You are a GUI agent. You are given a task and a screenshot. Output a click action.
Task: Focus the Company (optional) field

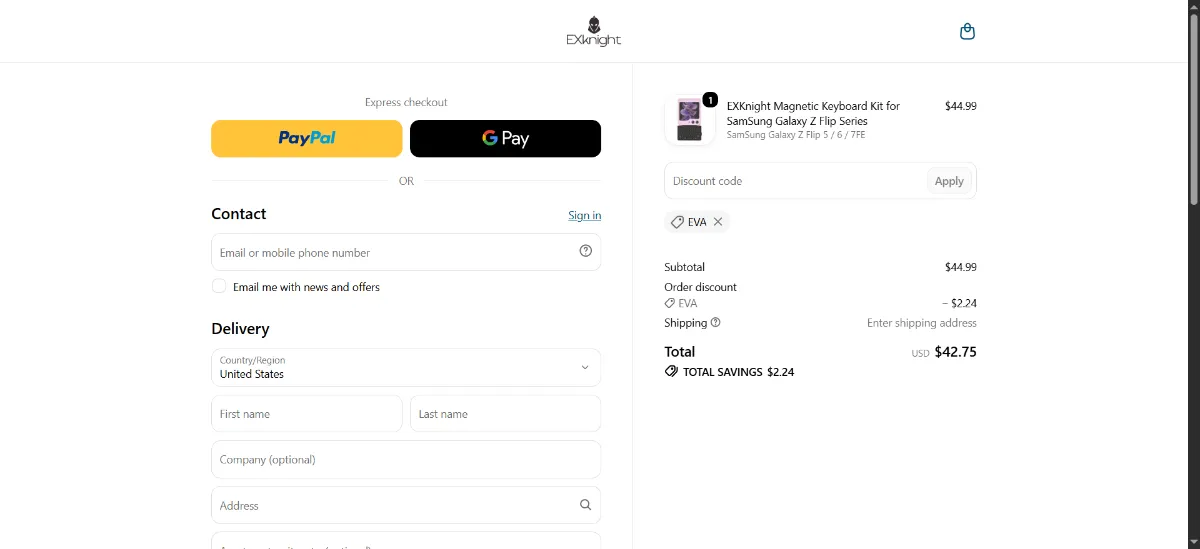point(406,459)
